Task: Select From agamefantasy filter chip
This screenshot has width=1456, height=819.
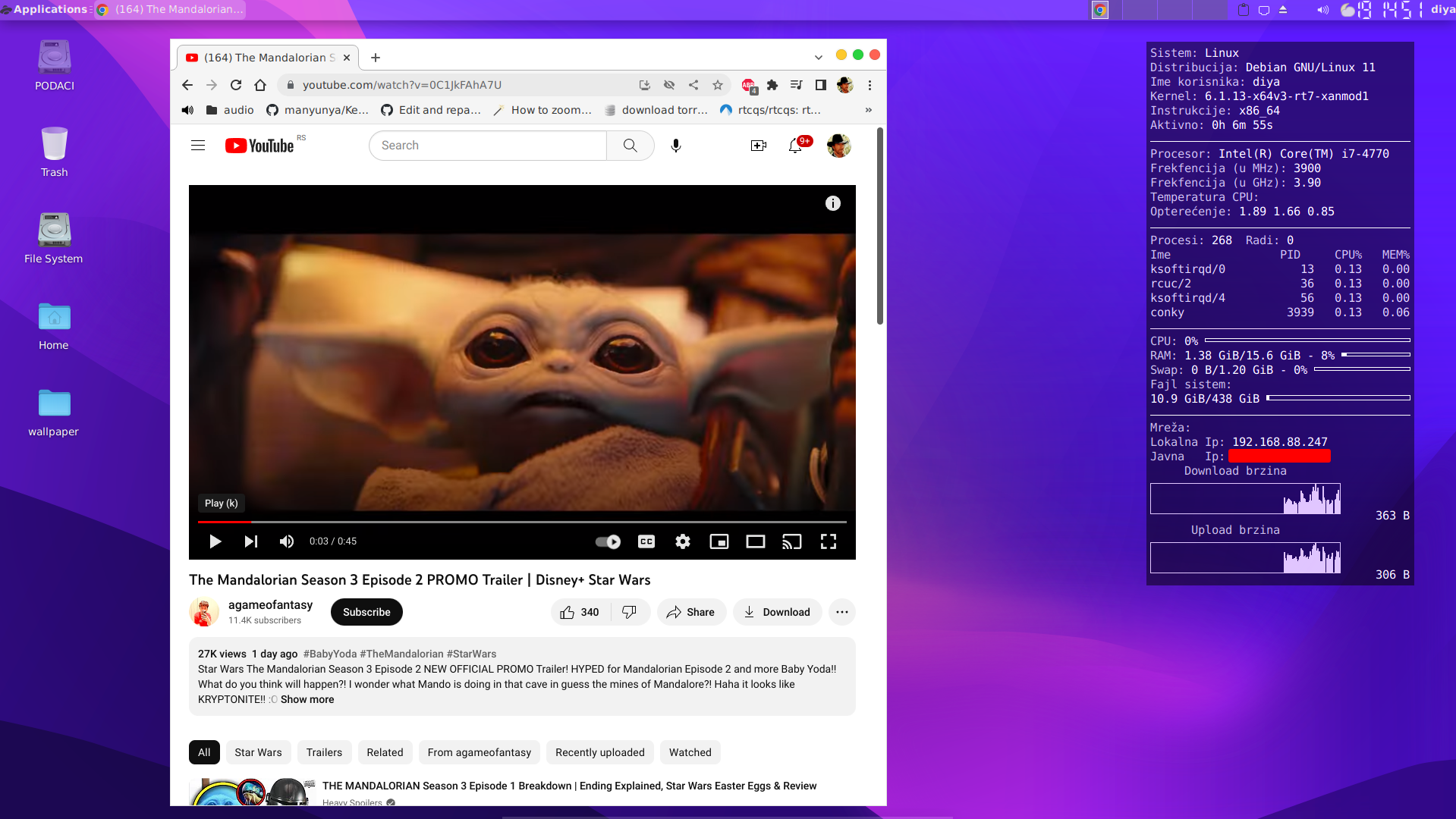Action: pos(479,752)
